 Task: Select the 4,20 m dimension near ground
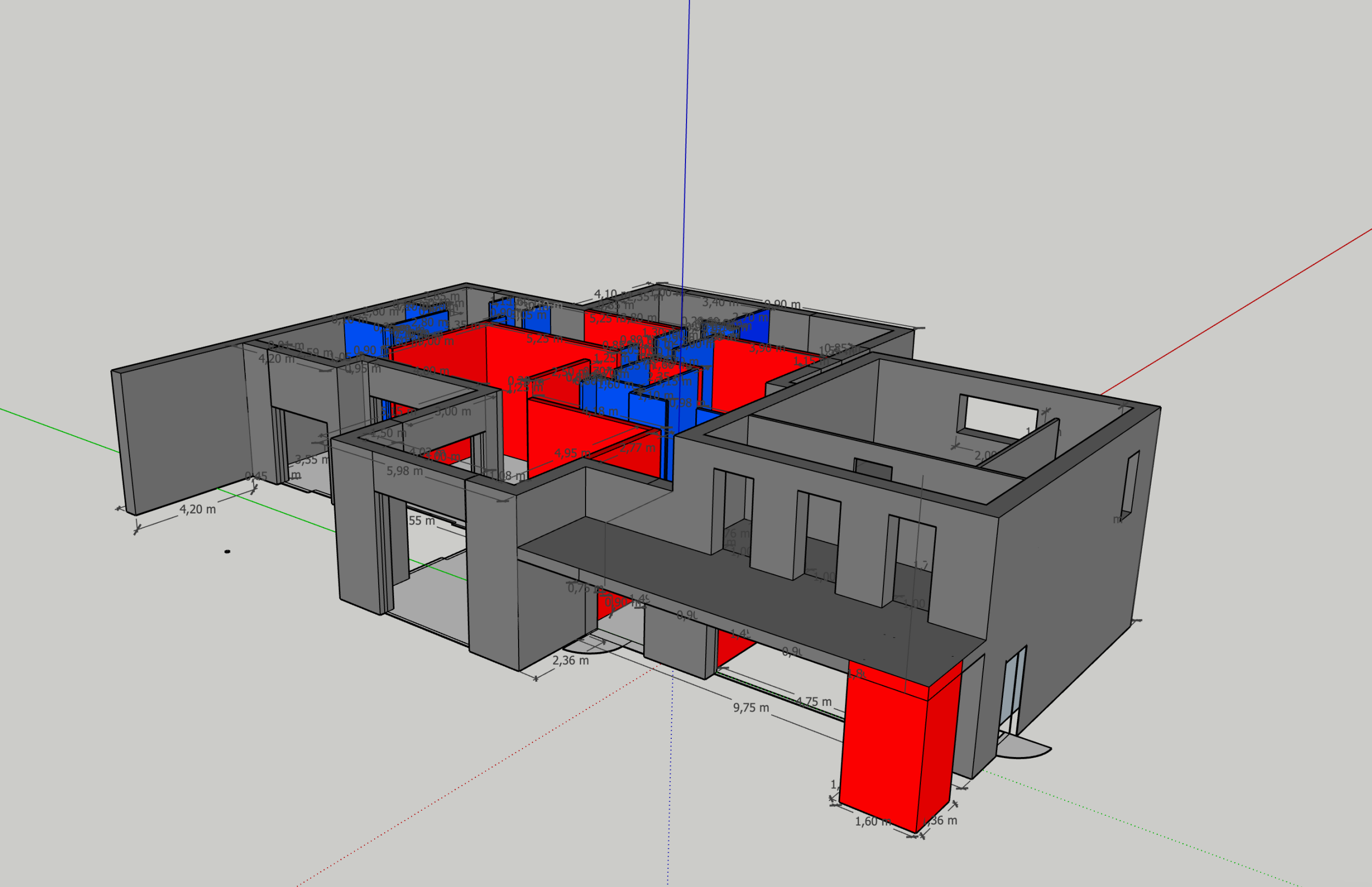[198, 509]
